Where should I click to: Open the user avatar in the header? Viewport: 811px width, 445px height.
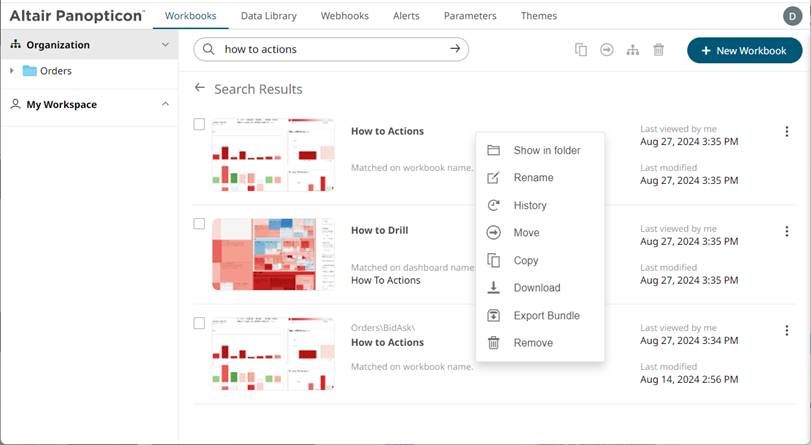pyautogui.click(x=792, y=16)
